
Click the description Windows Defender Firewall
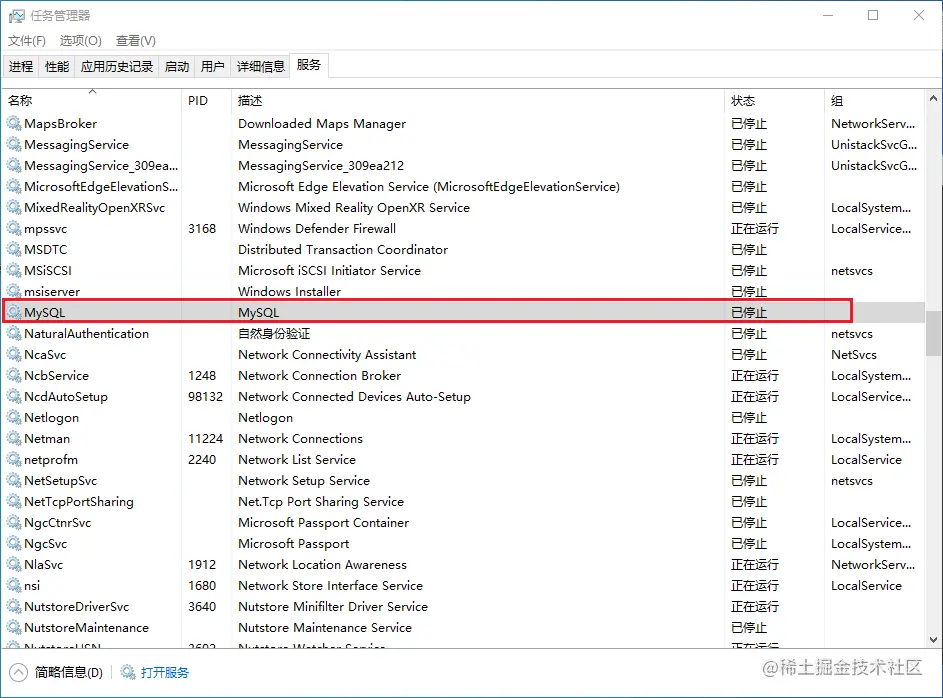click(317, 228)
